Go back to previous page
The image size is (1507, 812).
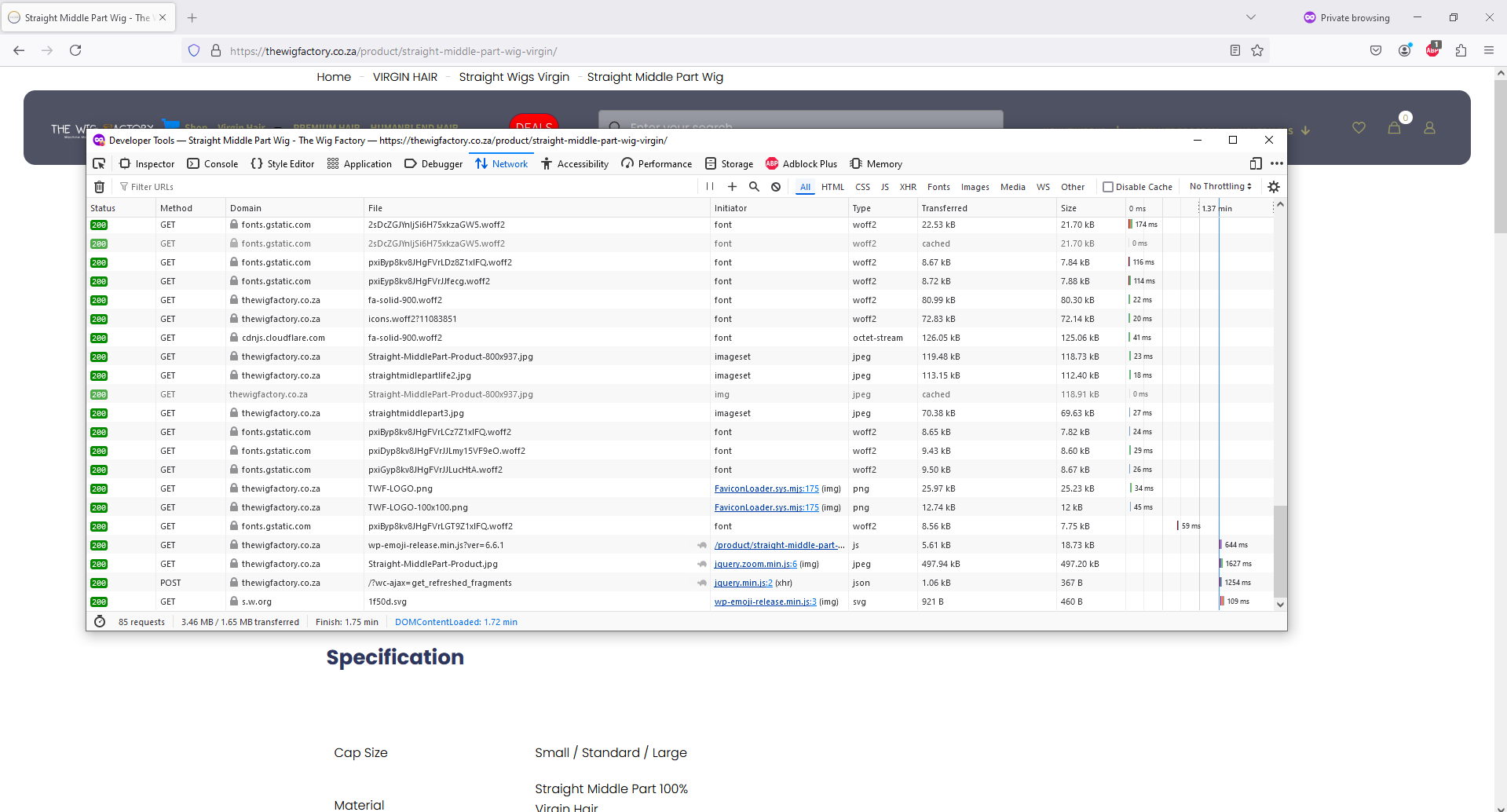coord(19,50)
